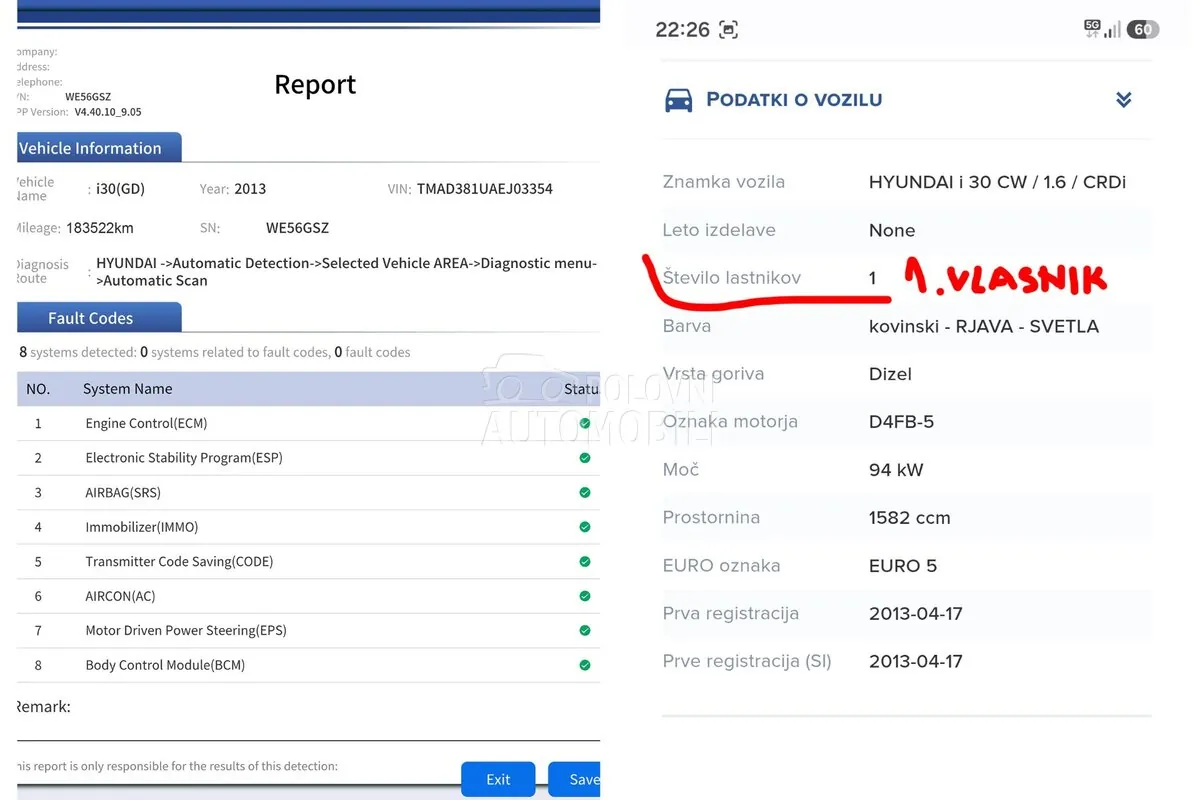Click the green status check for Motor Driven Power Steering(EPS)

[x=585, y=630]
